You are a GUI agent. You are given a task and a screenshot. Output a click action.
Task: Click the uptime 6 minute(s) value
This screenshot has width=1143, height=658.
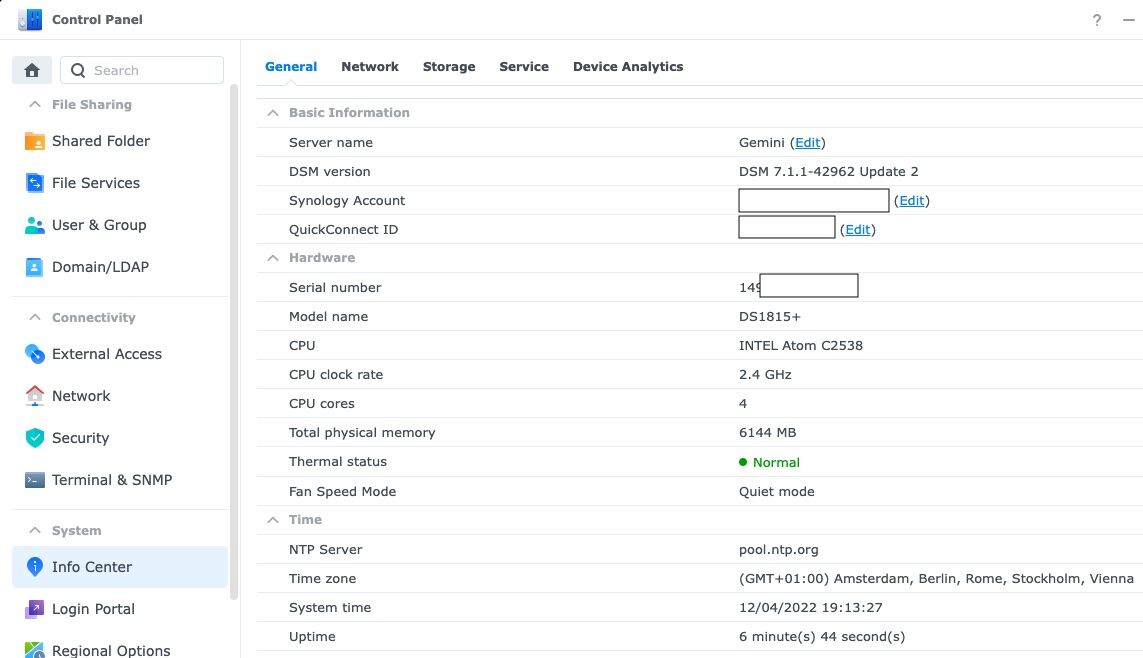coord(822,636)
